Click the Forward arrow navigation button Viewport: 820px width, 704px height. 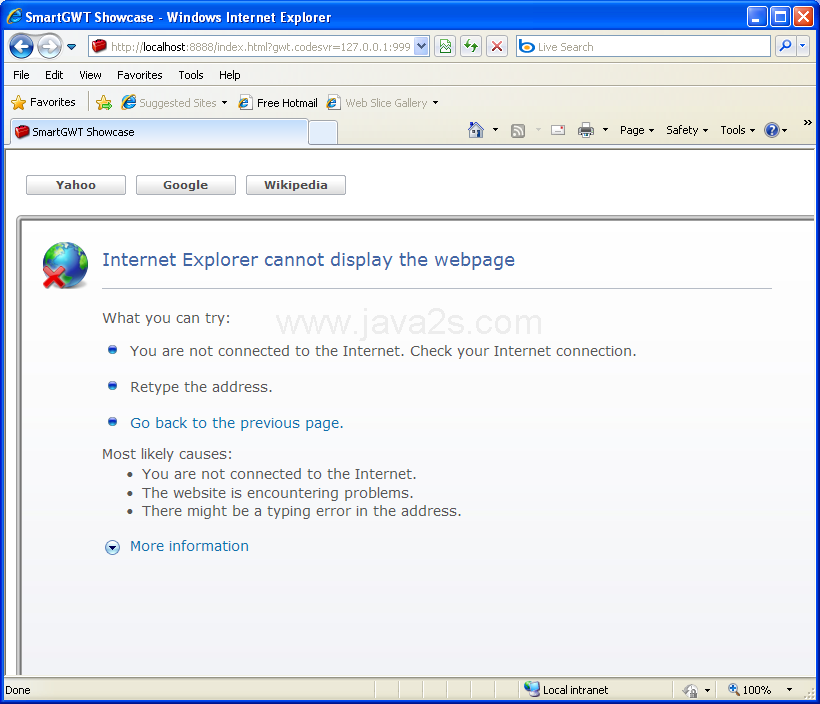(50, 47)
